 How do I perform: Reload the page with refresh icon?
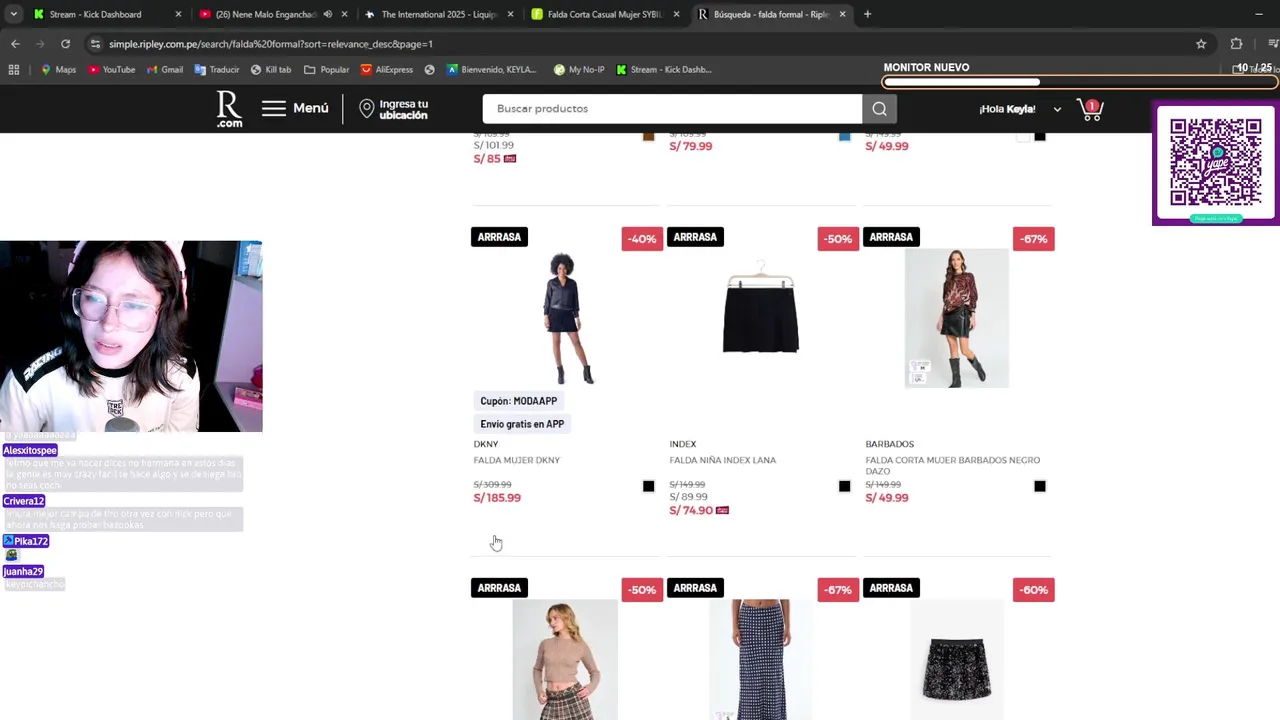point(66,44)
